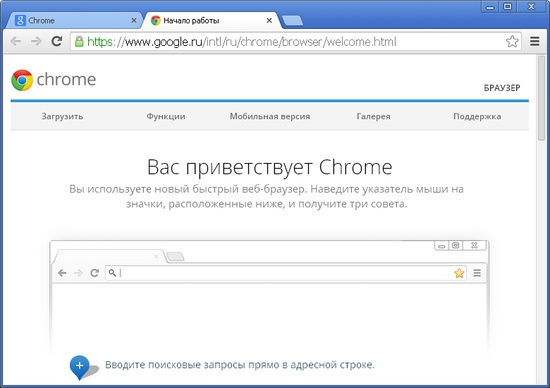Click the Google favicon on first tab
The height and width of the screenshot is (388, 550).
pos(20,21)
